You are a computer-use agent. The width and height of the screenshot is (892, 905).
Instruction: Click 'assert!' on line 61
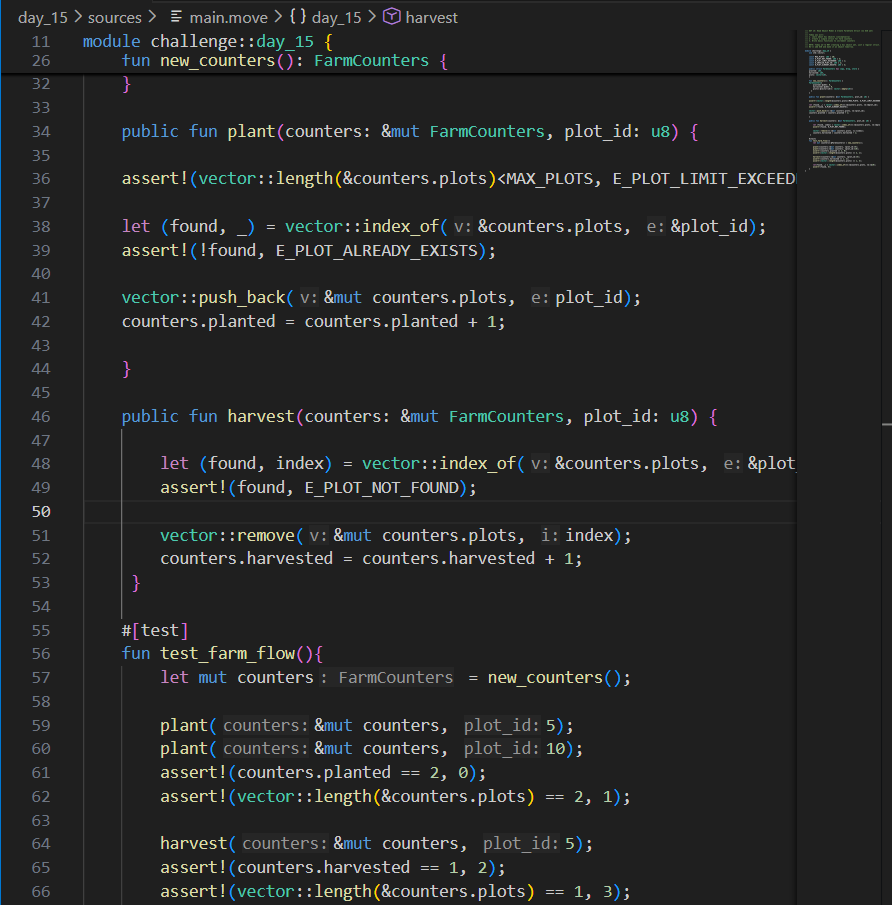click(194, 773)
